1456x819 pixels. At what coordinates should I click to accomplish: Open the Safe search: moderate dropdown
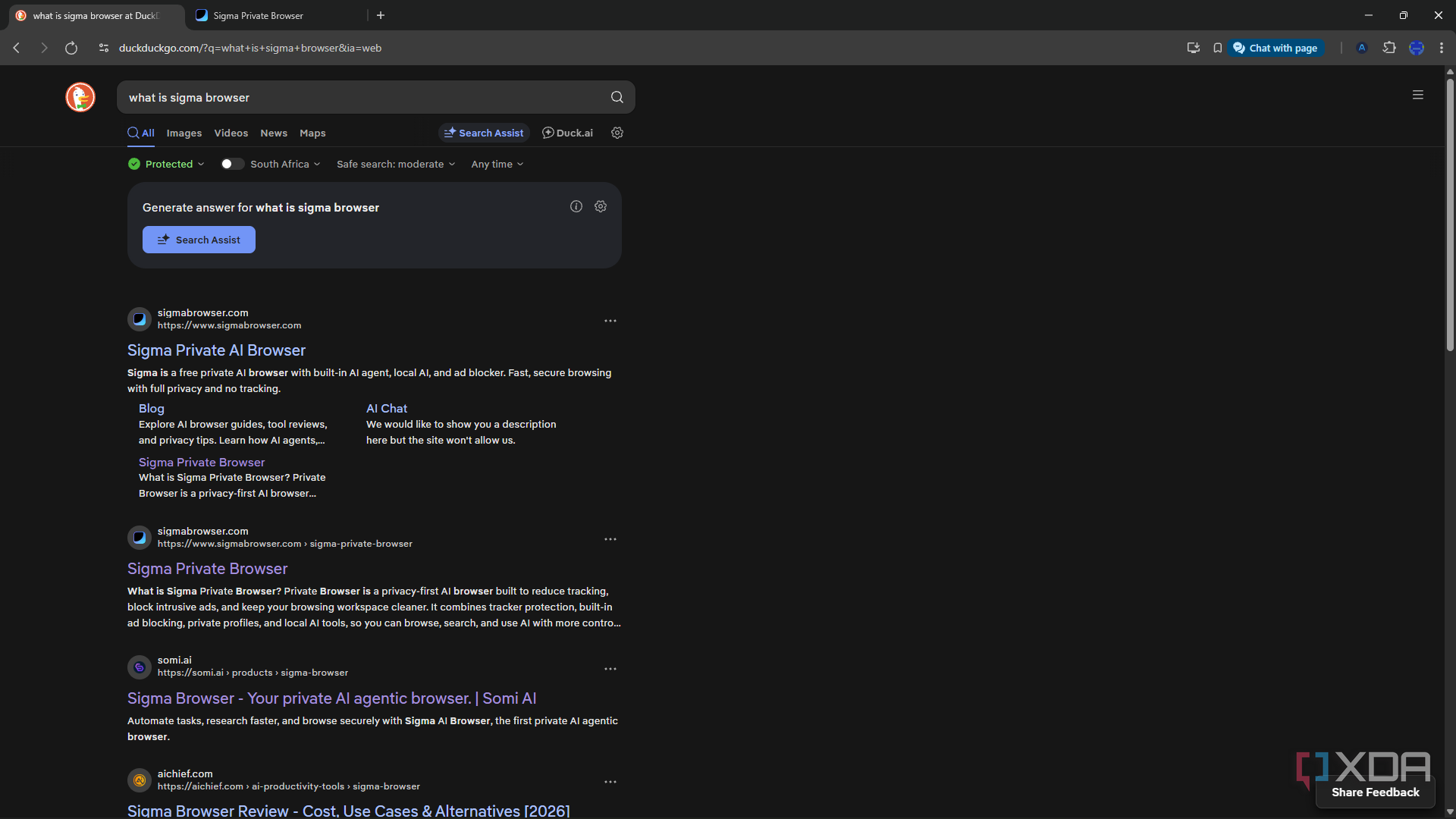click(x=396, y=164)
